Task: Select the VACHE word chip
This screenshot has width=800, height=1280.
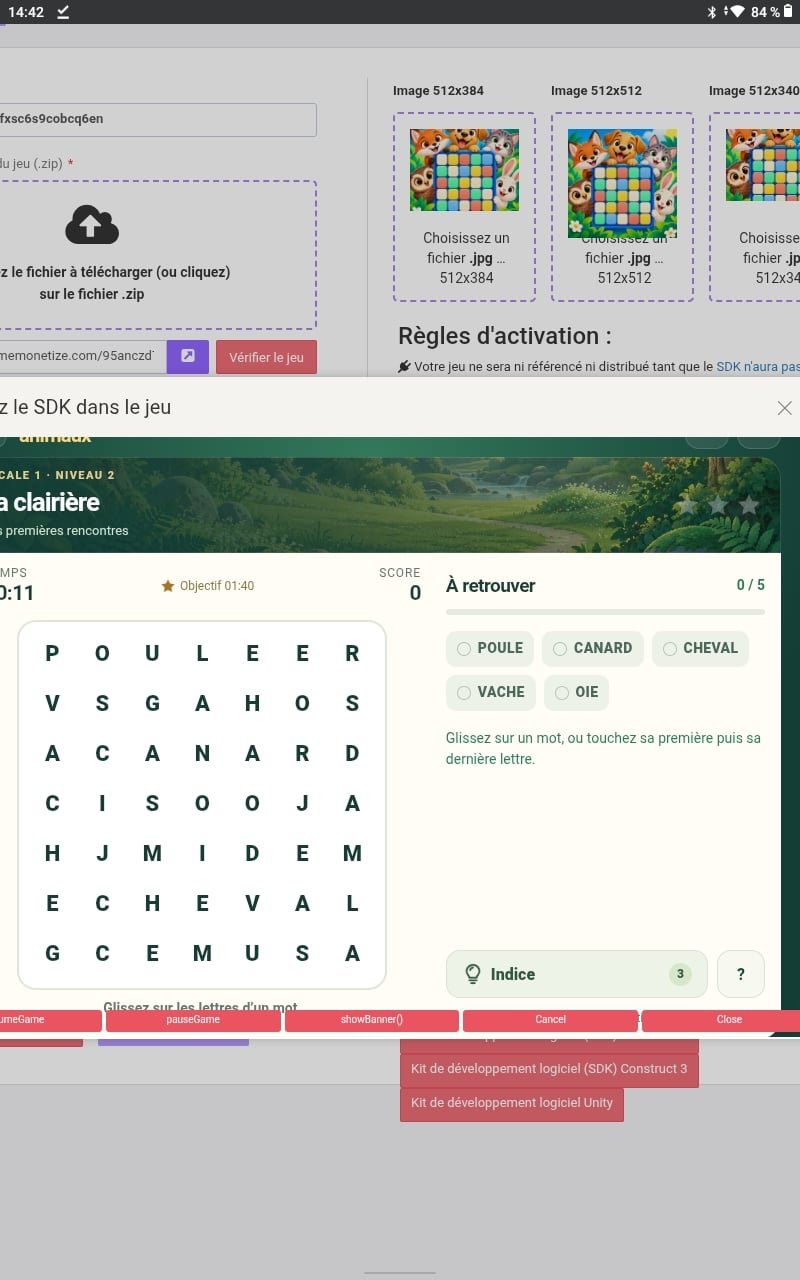Action: (x=491, y=692)
